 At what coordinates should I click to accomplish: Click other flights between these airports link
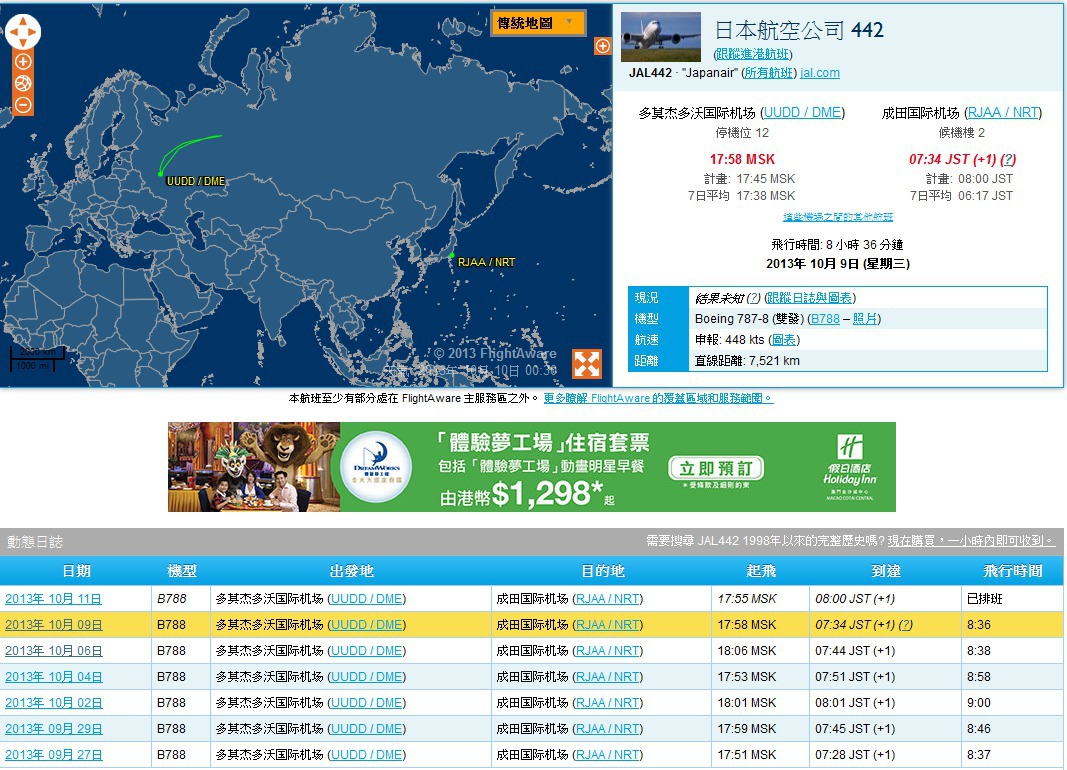pyautogui.click(x=838, y=217)
